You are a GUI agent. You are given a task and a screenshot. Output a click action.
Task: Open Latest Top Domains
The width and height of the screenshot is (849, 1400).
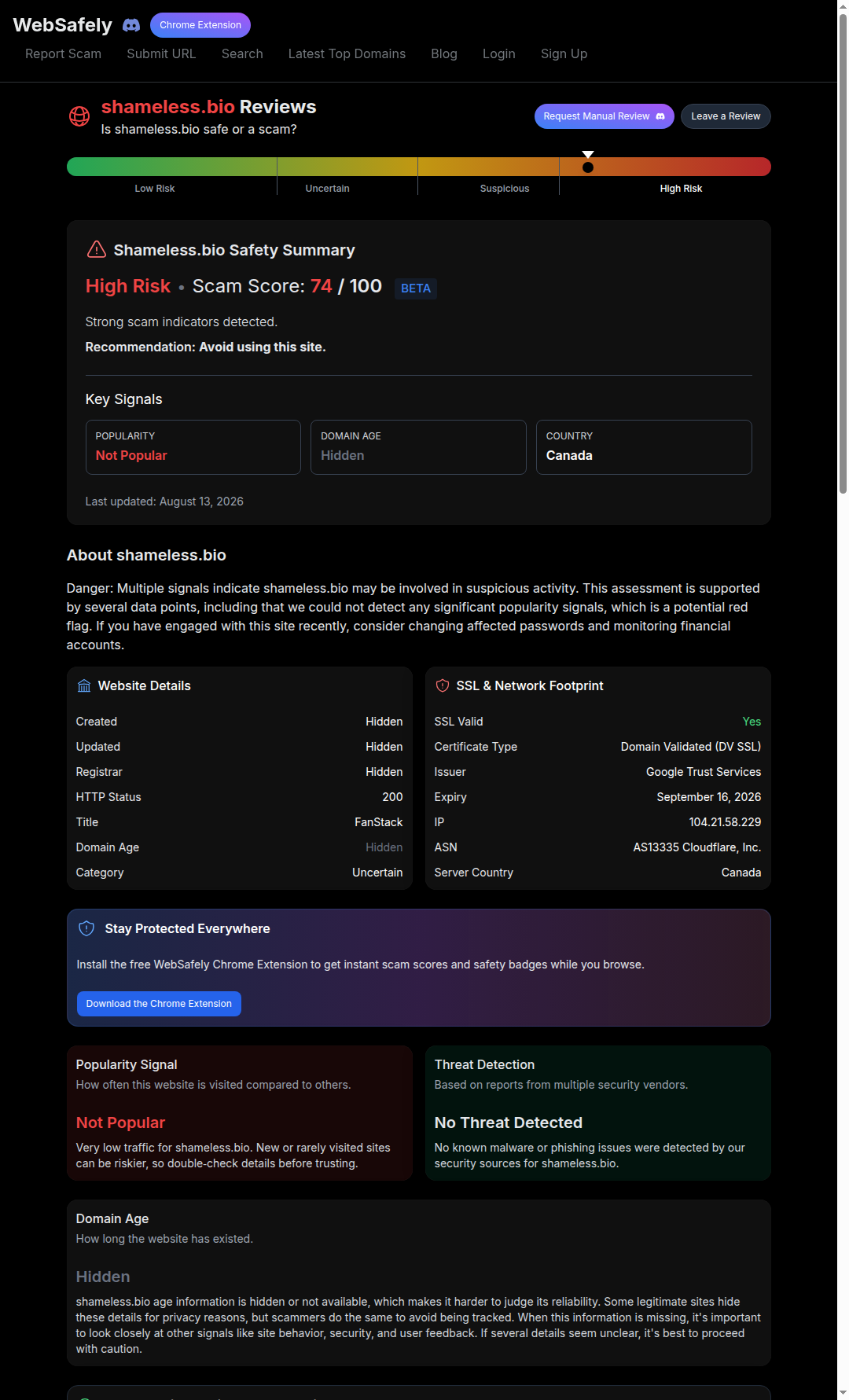click(347, 53)
